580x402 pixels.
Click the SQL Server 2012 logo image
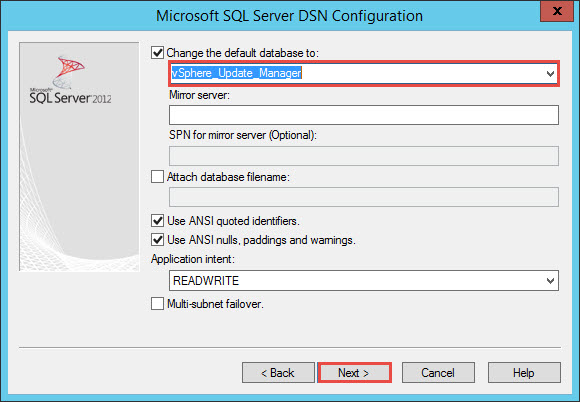pos(70,80)
